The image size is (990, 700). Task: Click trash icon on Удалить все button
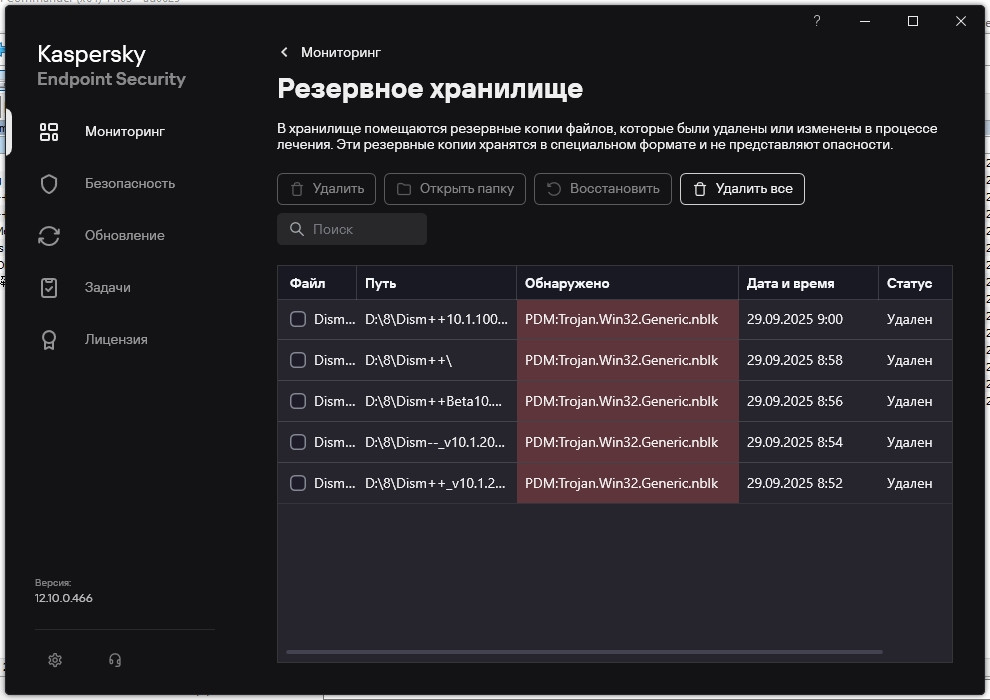point(700,189)
